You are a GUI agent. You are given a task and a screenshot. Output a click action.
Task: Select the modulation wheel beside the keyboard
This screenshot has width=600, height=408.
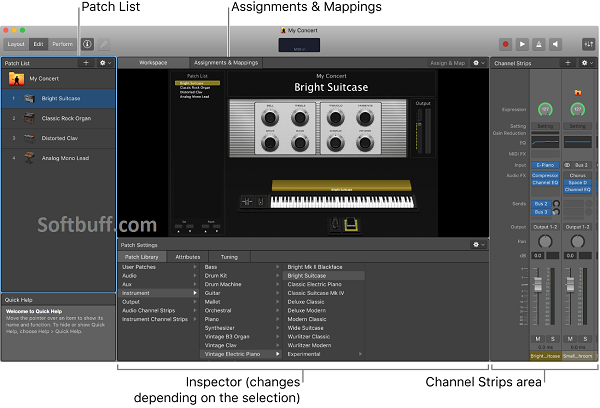261,201
